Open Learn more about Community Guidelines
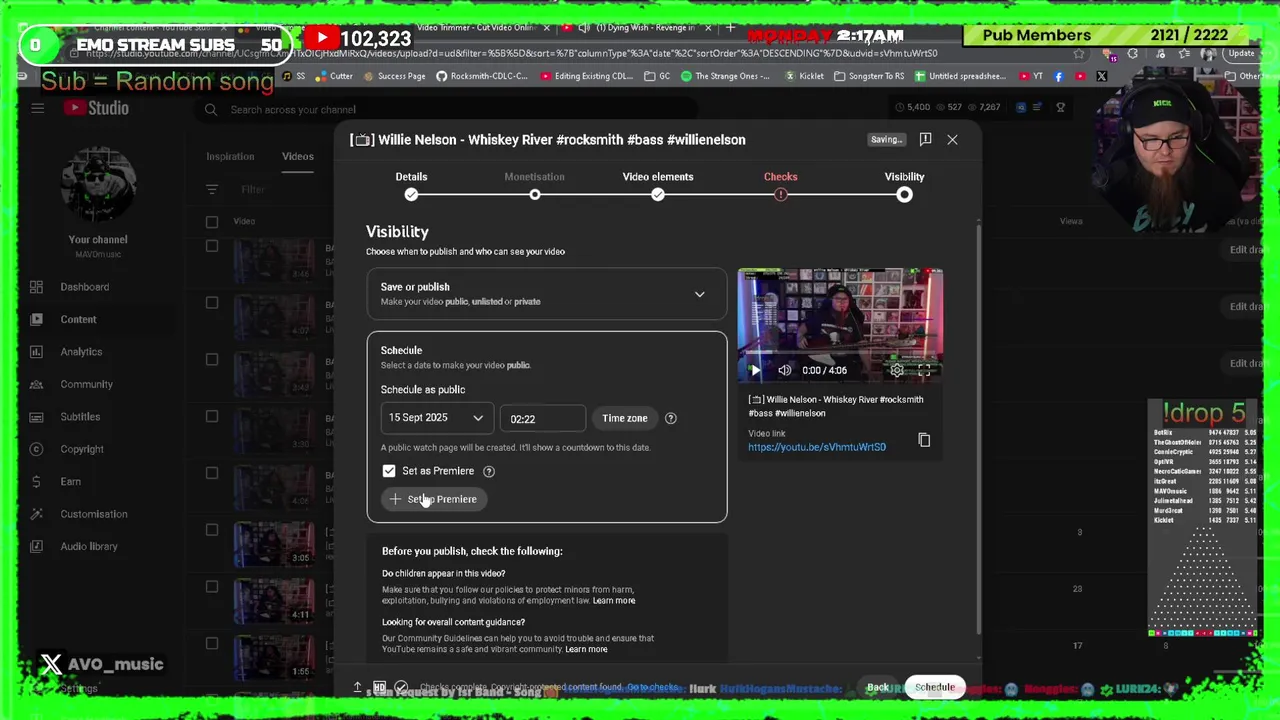The height and width of the screenshot is (720, 1280). [x=586, y=649]
